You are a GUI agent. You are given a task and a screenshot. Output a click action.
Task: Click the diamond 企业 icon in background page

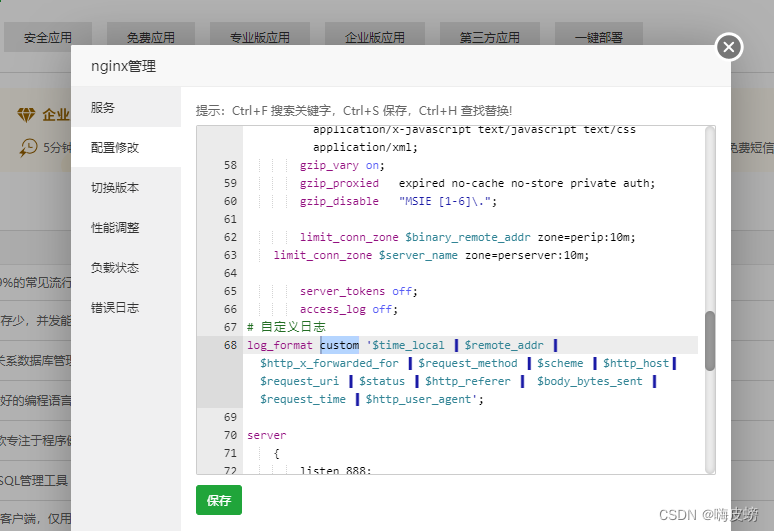coord(26,114)
